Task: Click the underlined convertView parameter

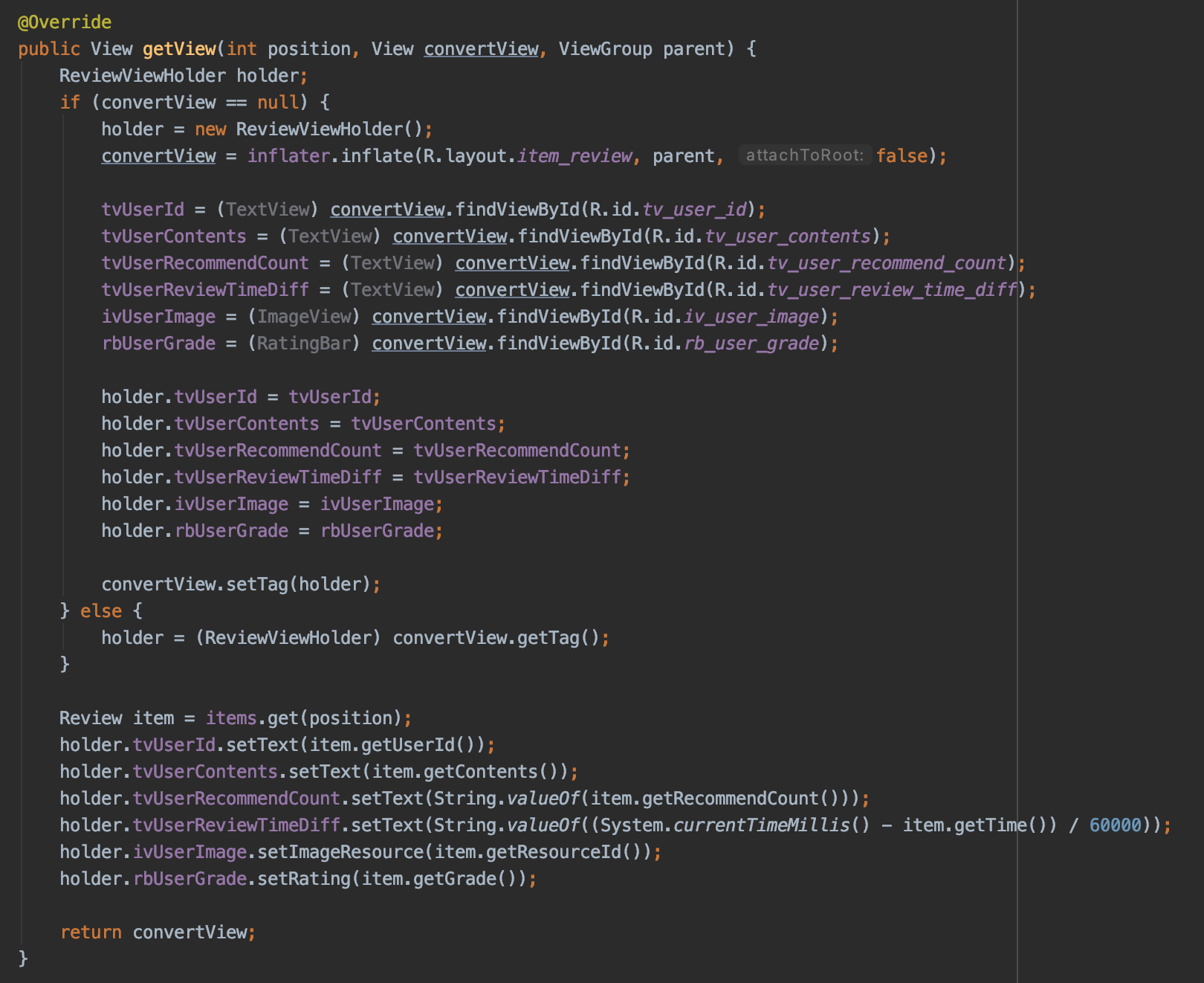Action: click(481, 48)
